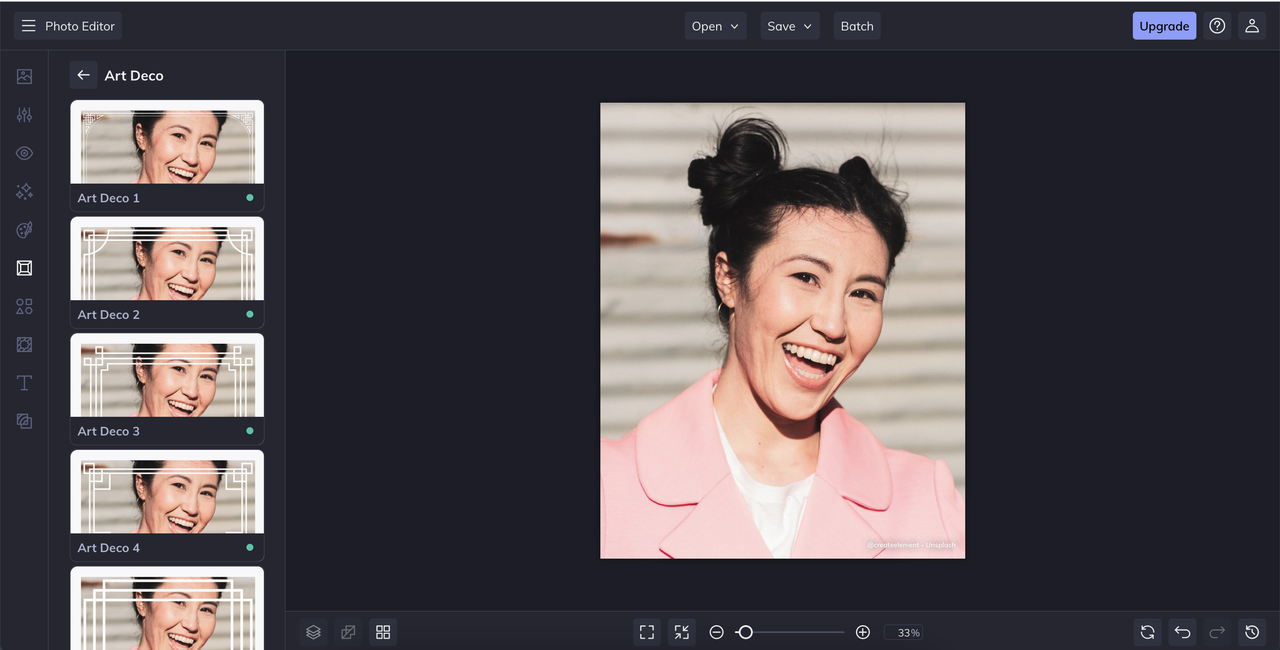The height and width of the screenshot is (650, 1280).
Task: Click the Batch button
Action: [857, 26]
